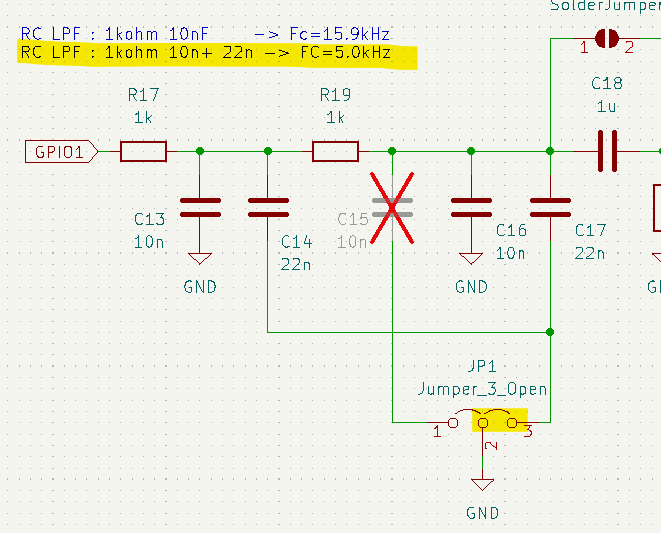Select the Fc=15.9kHz blue note text

coord(339,34)
